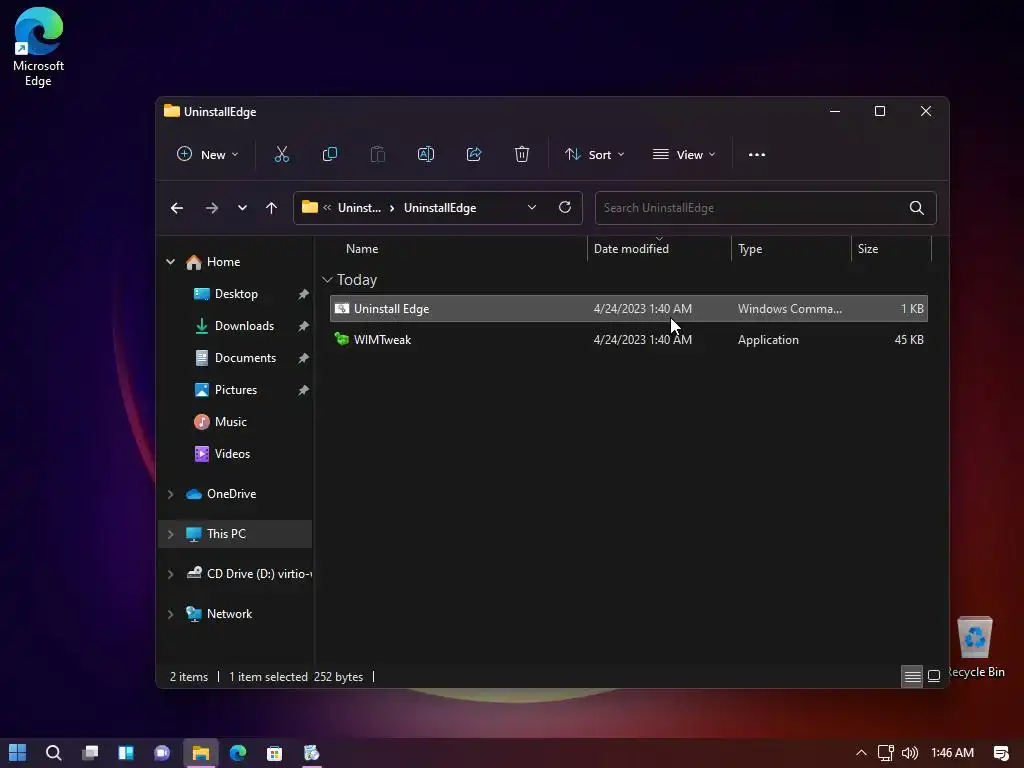The image size is (1024, 768).
Task: Open Chat from the taskbar
Action: coord(162,753)
